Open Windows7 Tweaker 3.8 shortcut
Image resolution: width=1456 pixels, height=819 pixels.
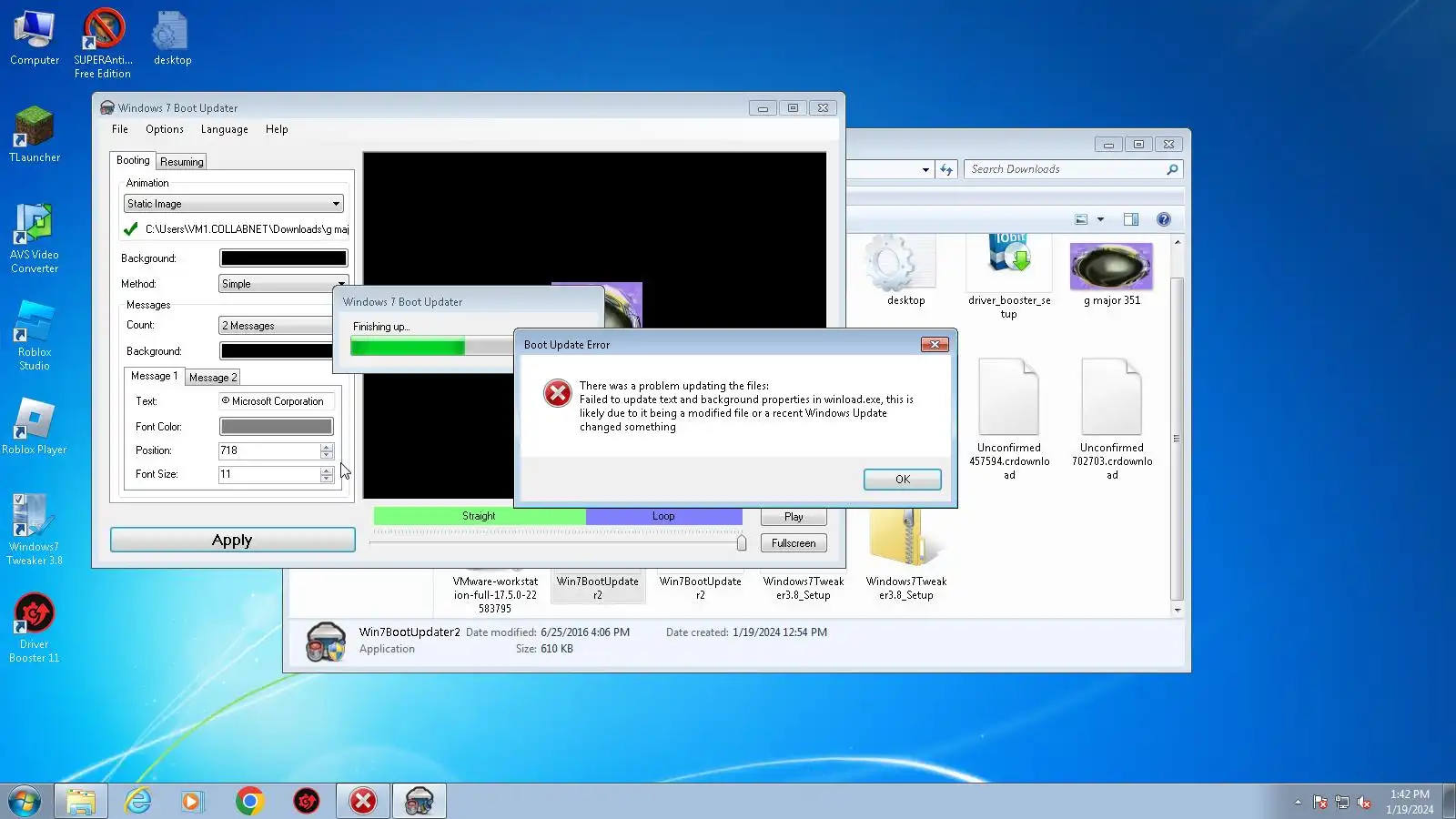coord(35,530)
